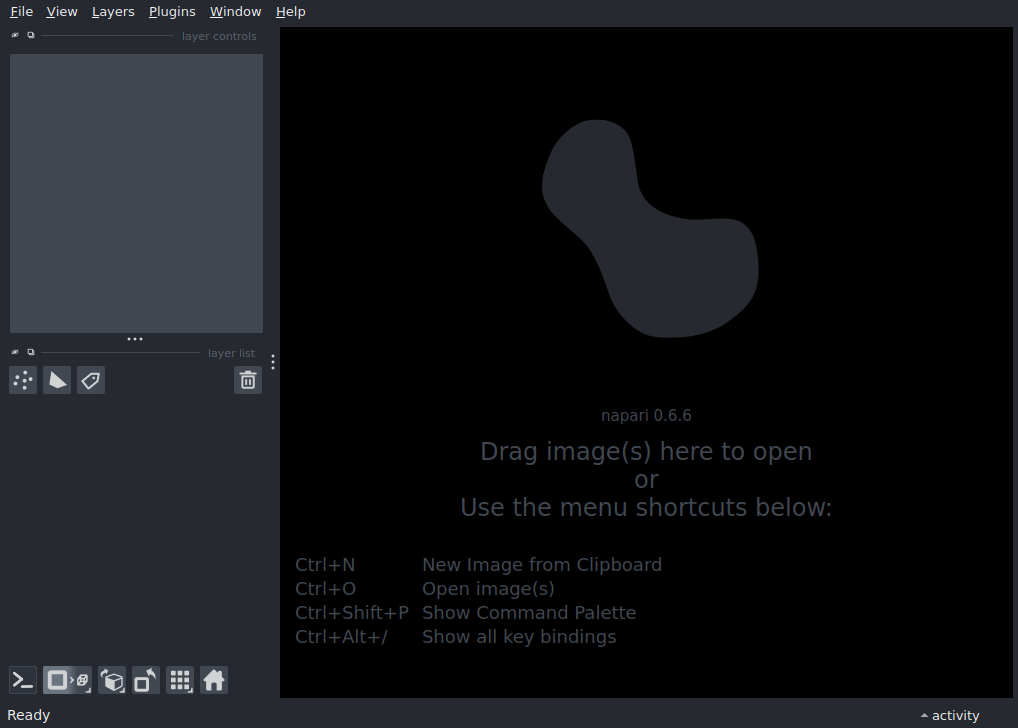Reset view with home icon
Image resolution: width=1018 pixels, height=728 pixels.
coord(214,681)
